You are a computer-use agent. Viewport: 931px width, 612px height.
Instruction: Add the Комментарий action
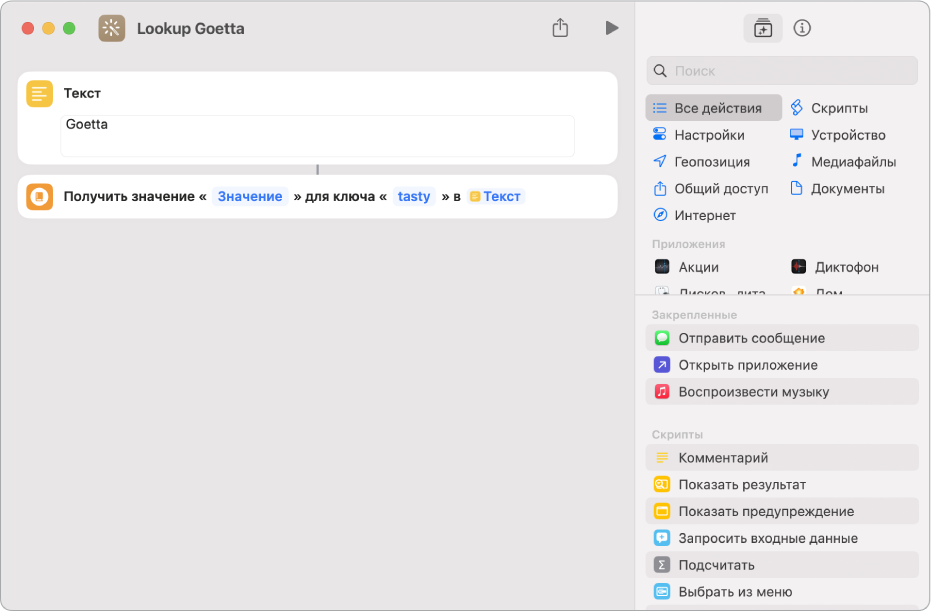pyautogui.click(x=782, y=458)
